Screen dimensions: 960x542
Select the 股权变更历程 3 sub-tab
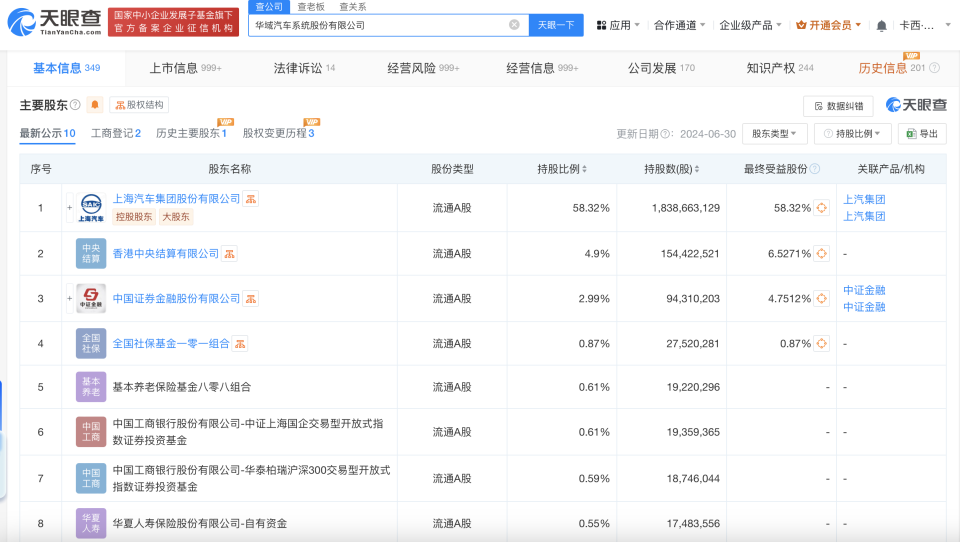point(279,134)
